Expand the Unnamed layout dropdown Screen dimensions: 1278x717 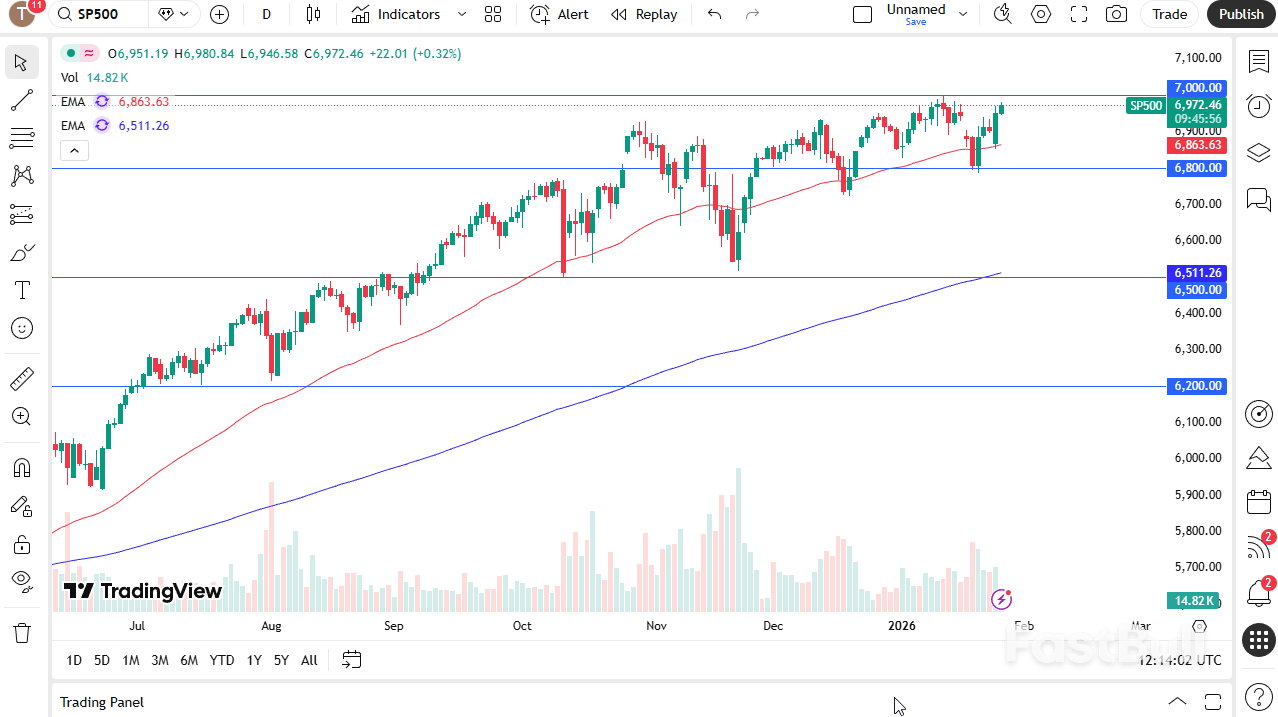(x=962, y=13)
